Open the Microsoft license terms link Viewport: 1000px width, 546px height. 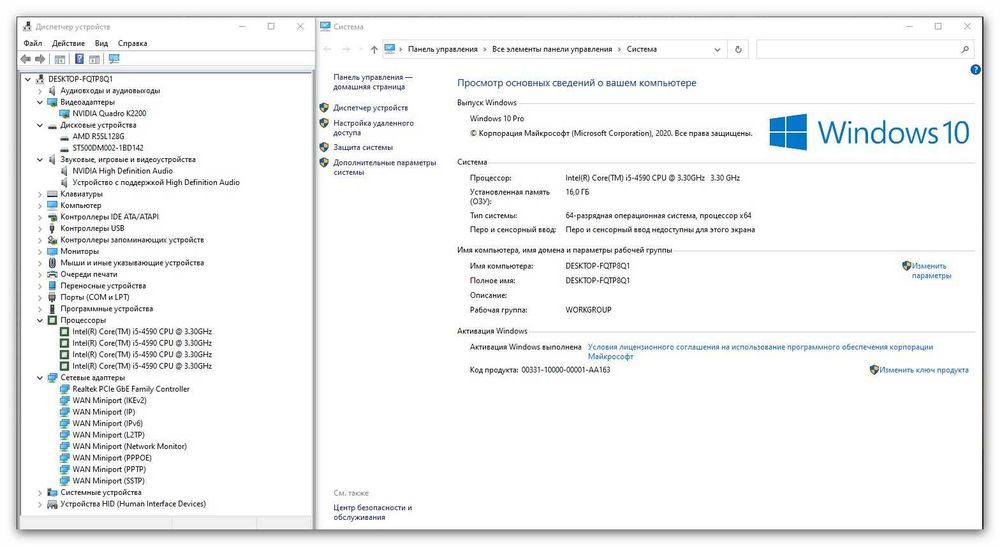pos(760,352)
